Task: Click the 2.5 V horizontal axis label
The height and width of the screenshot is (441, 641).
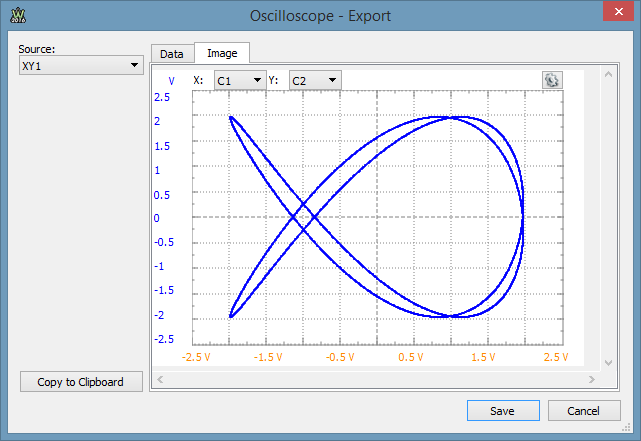Action: pos(556,357)
